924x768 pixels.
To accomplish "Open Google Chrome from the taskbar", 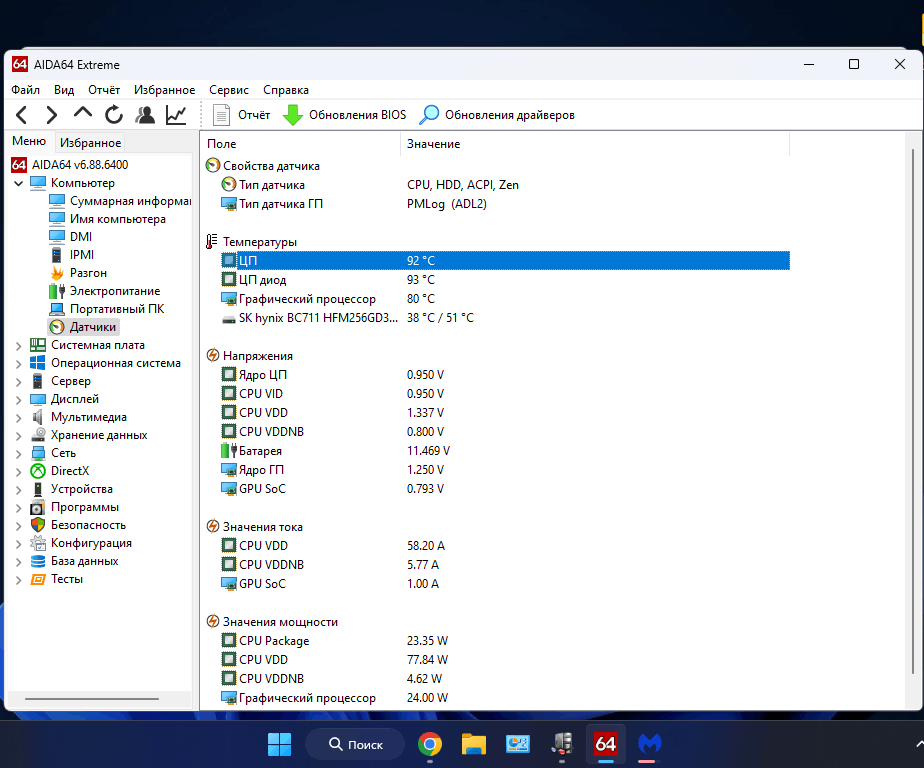I will point(430,744).
